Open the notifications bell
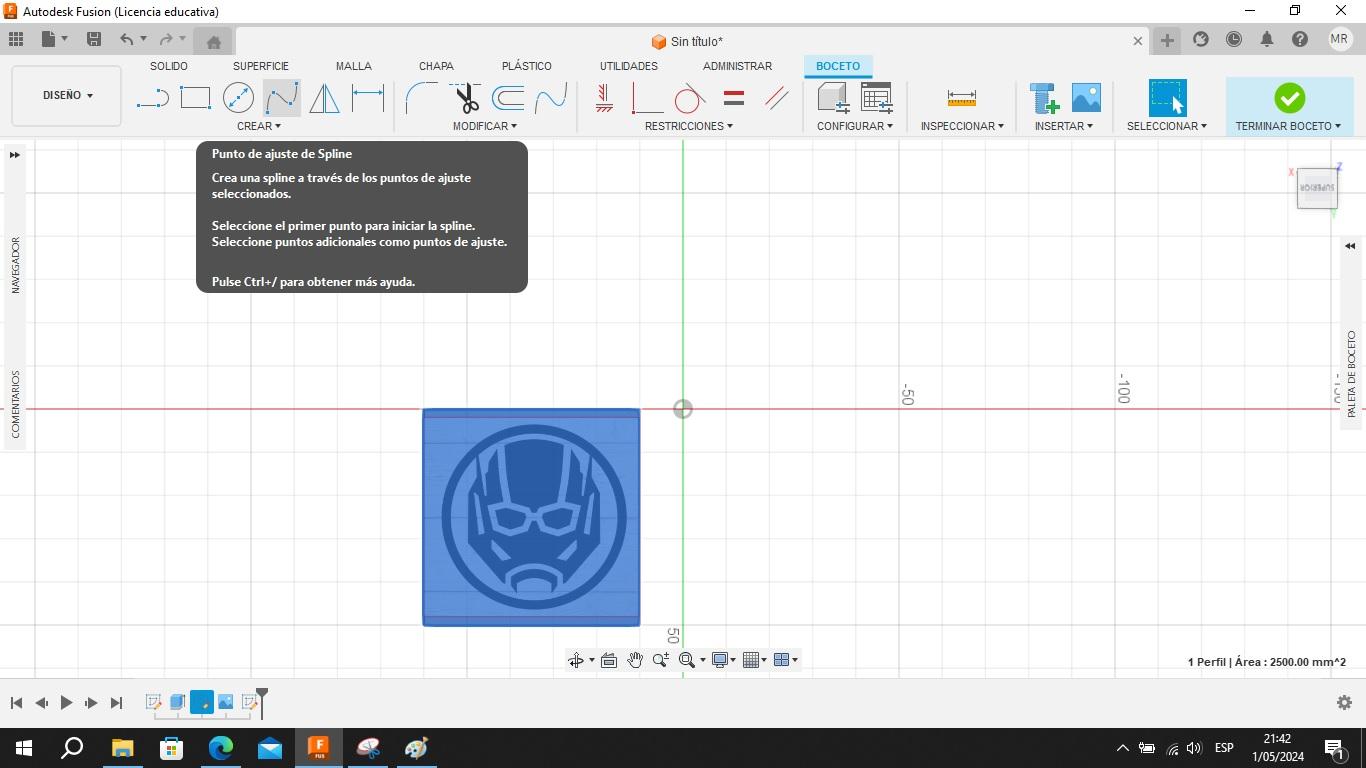1366x768 pixels. pyautogui.click(x=1267, y=39)
